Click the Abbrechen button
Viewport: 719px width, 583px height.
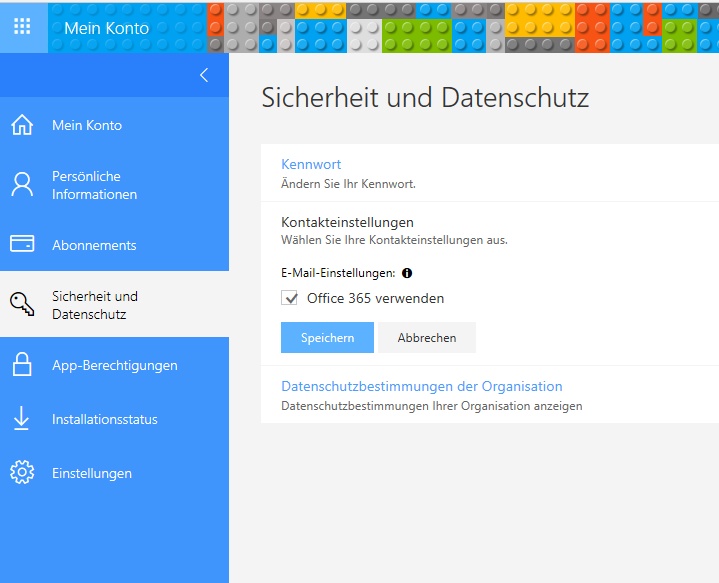click(427, 338)
